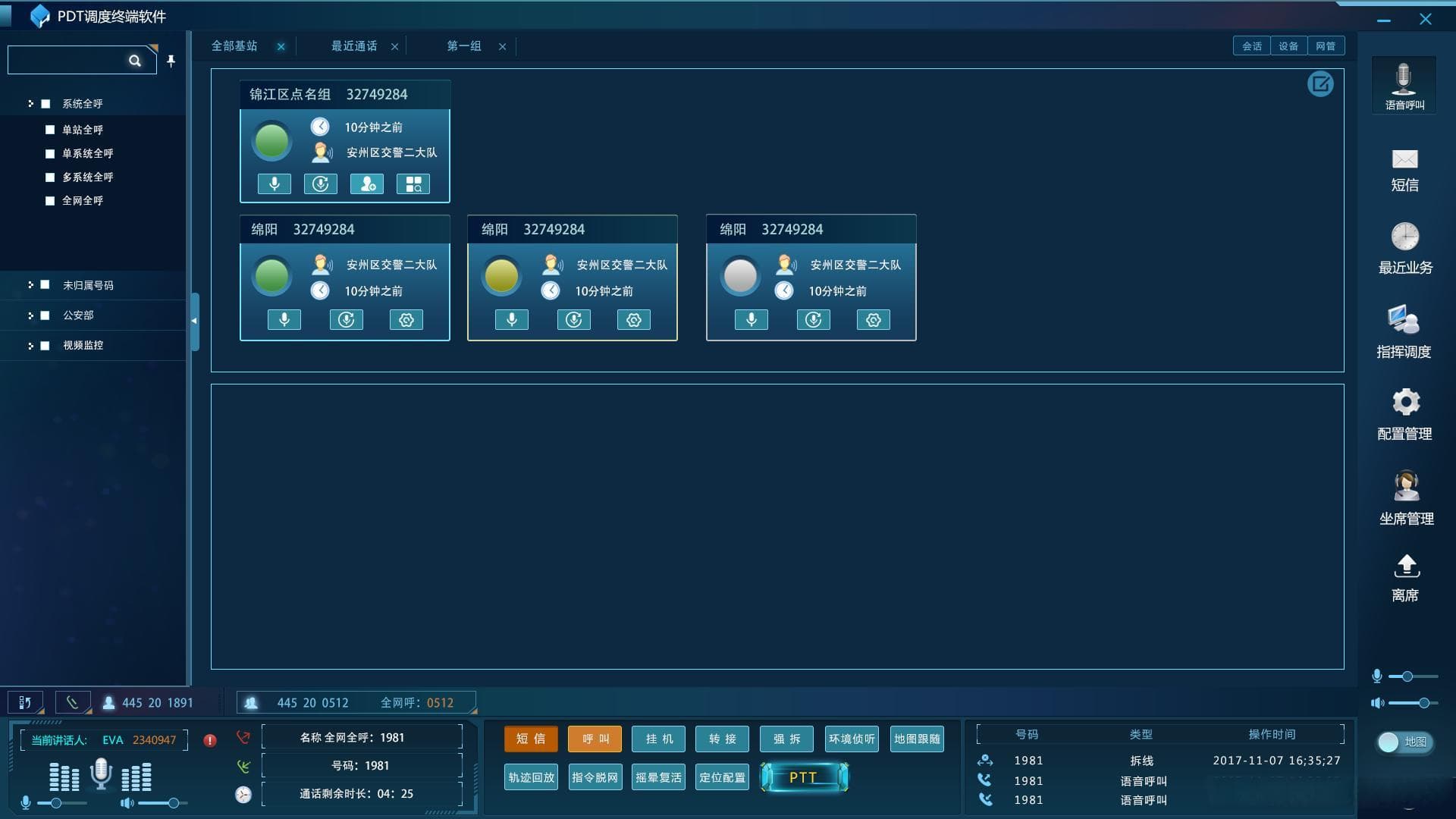The image size is (1456, 819).
Task: Switch to the 第一组 tab
Action: (464, 46)
